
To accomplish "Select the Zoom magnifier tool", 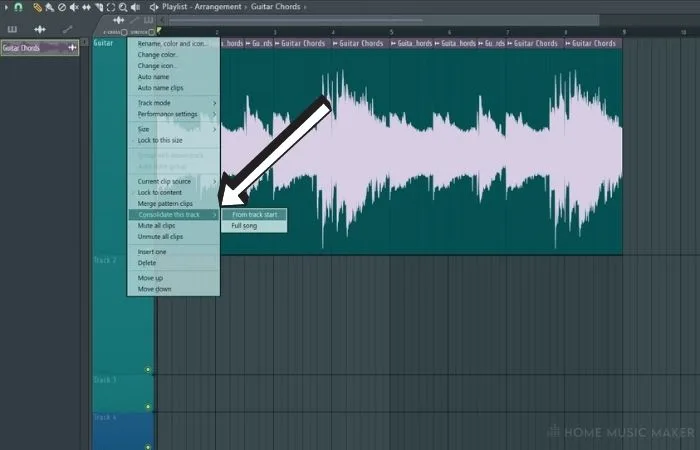I will click(x=123, y=7).
